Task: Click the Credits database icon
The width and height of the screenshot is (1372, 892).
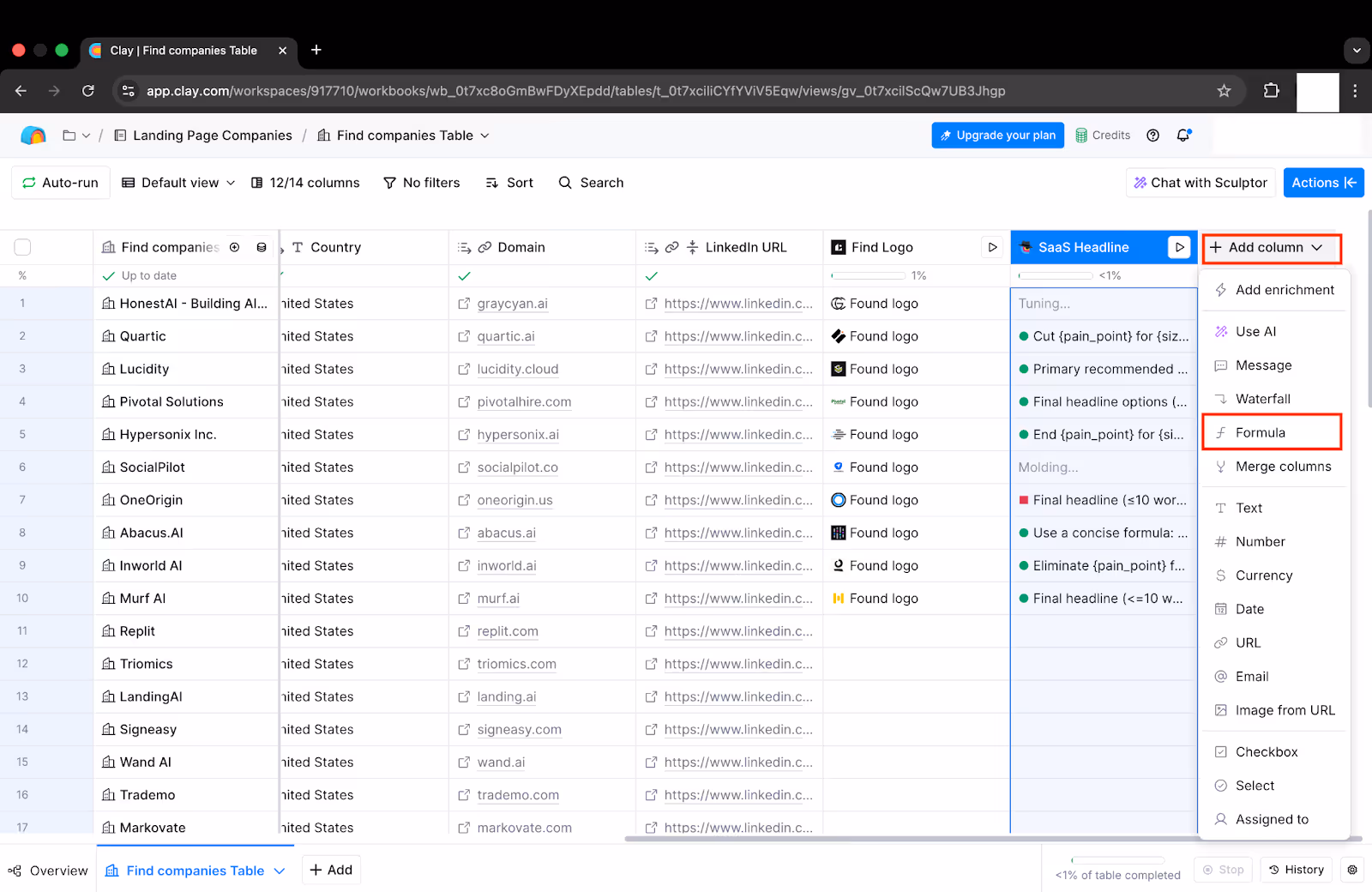Action: point(1081,136)
